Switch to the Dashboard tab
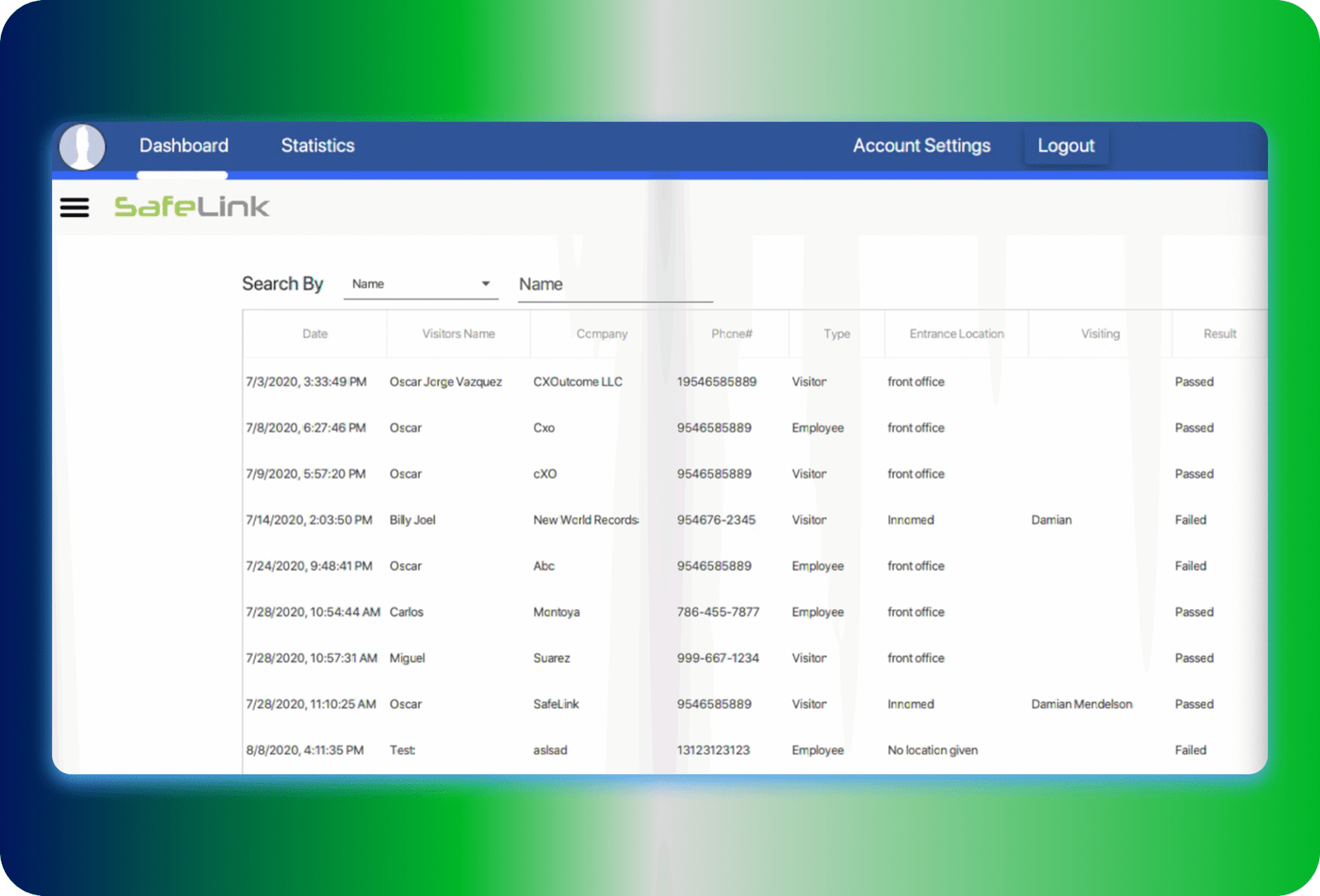1320x896 pixels. pos(183,146)
